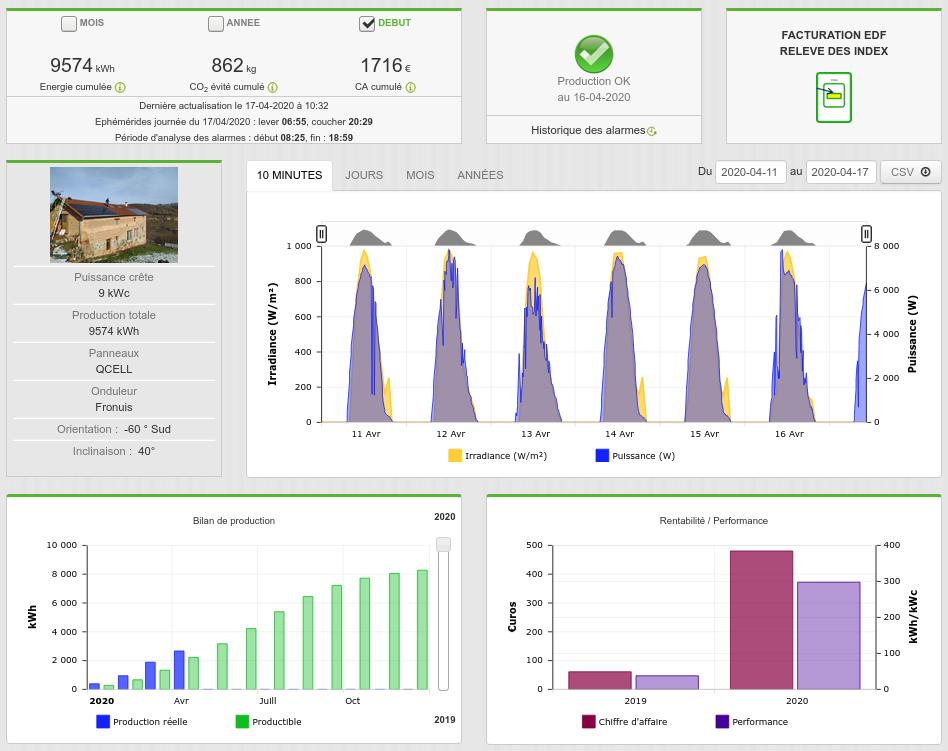Enable the ANNEE checkbox
This screenshot has height=751, width=948.
click(x=216, y=23)
